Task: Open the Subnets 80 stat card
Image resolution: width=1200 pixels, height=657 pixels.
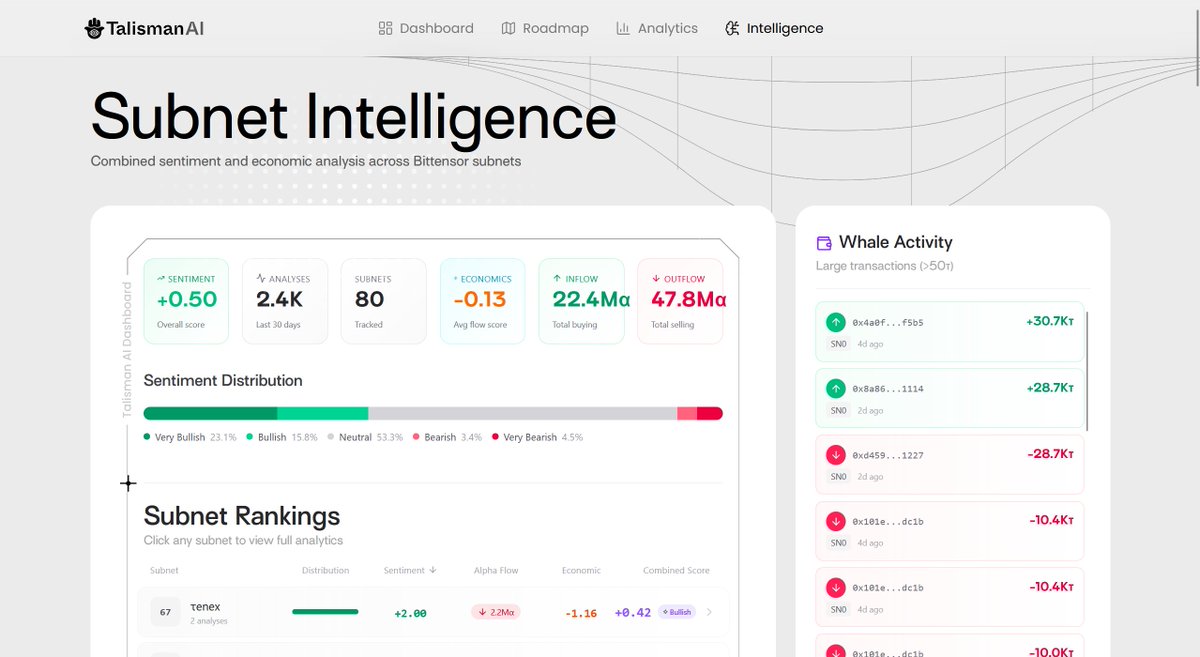Action: click(x=384, y=301)
